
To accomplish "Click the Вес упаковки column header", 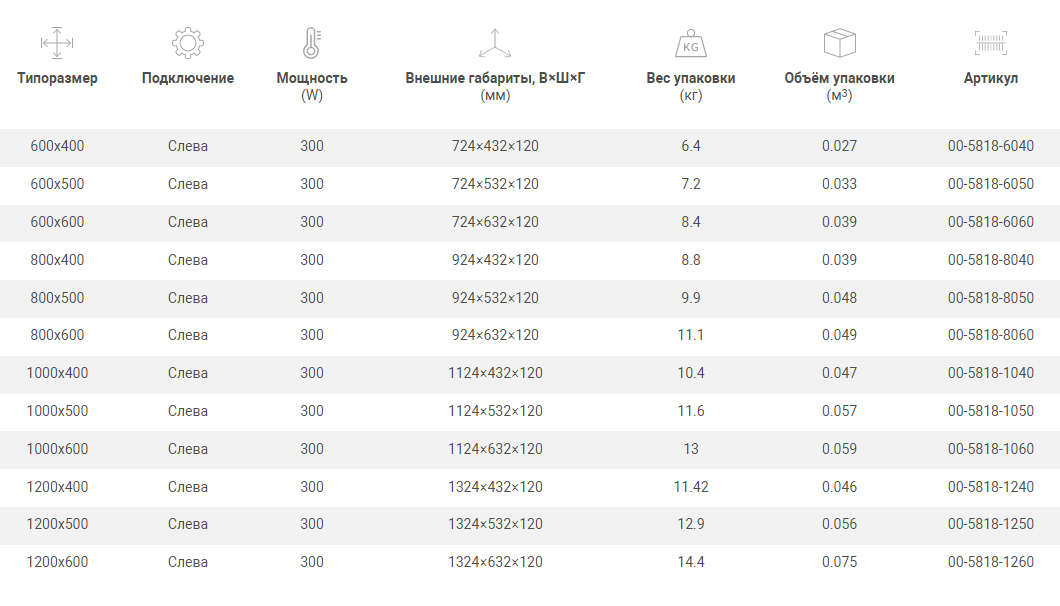I will pos(691,78).
